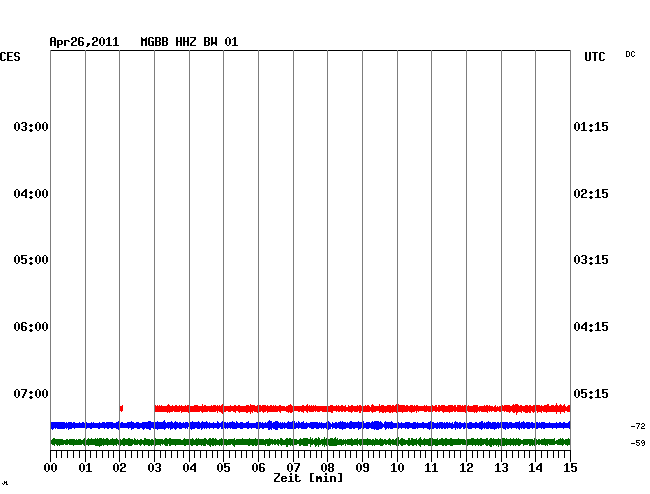This screenshot has height=494, width=650.
Task: Click the short red trace fragment near minute 02
Action: pos(121,408)
